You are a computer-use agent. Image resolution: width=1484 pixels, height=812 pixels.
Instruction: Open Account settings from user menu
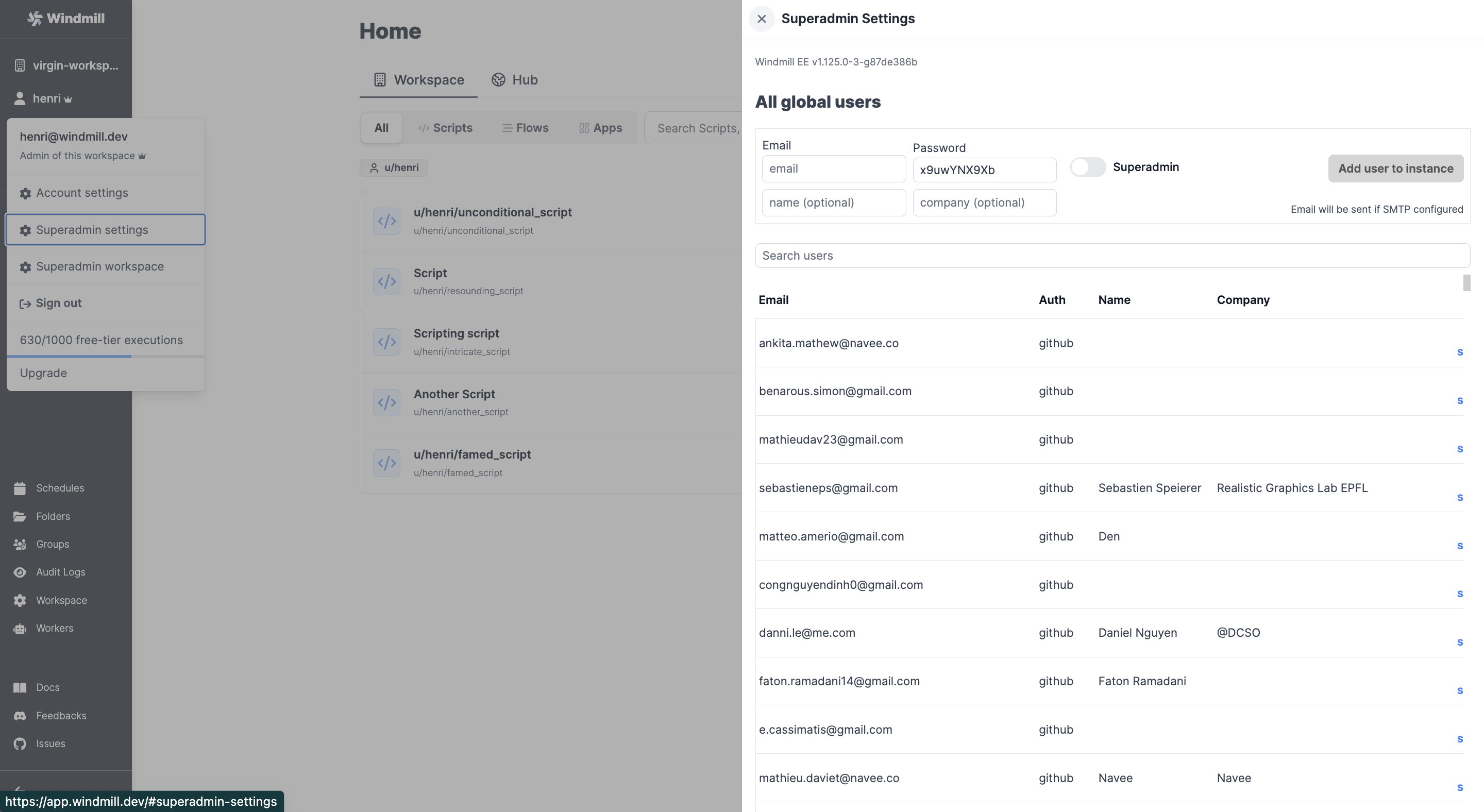coord(82,193)
